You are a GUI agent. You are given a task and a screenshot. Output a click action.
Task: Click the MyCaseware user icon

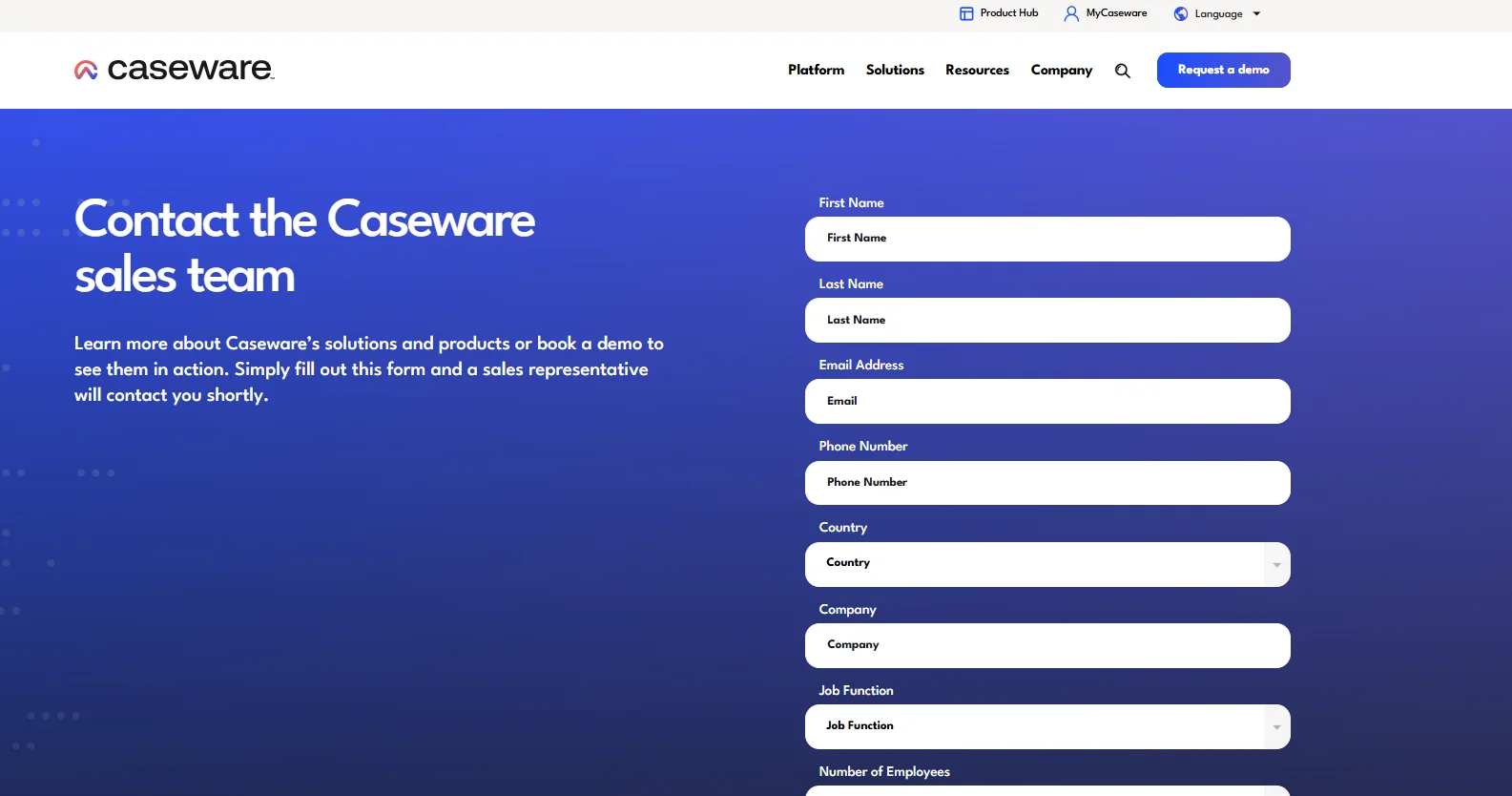click(x=1071, y=13)
